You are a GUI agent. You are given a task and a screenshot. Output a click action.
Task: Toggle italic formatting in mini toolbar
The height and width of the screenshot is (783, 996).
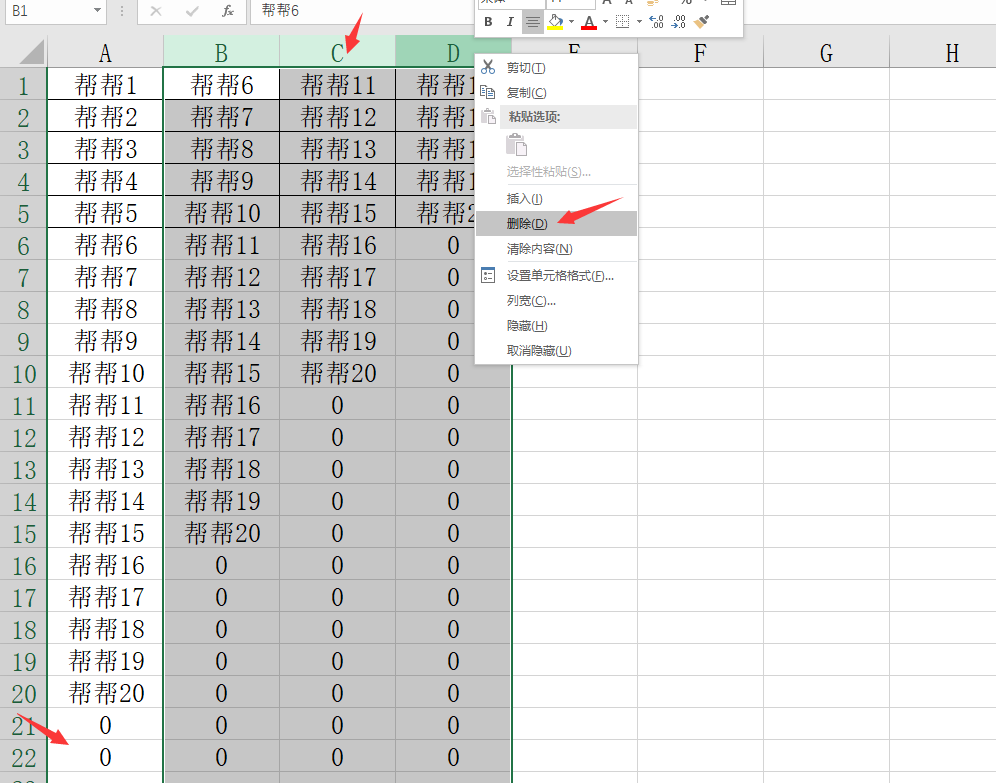pos(510,22)
